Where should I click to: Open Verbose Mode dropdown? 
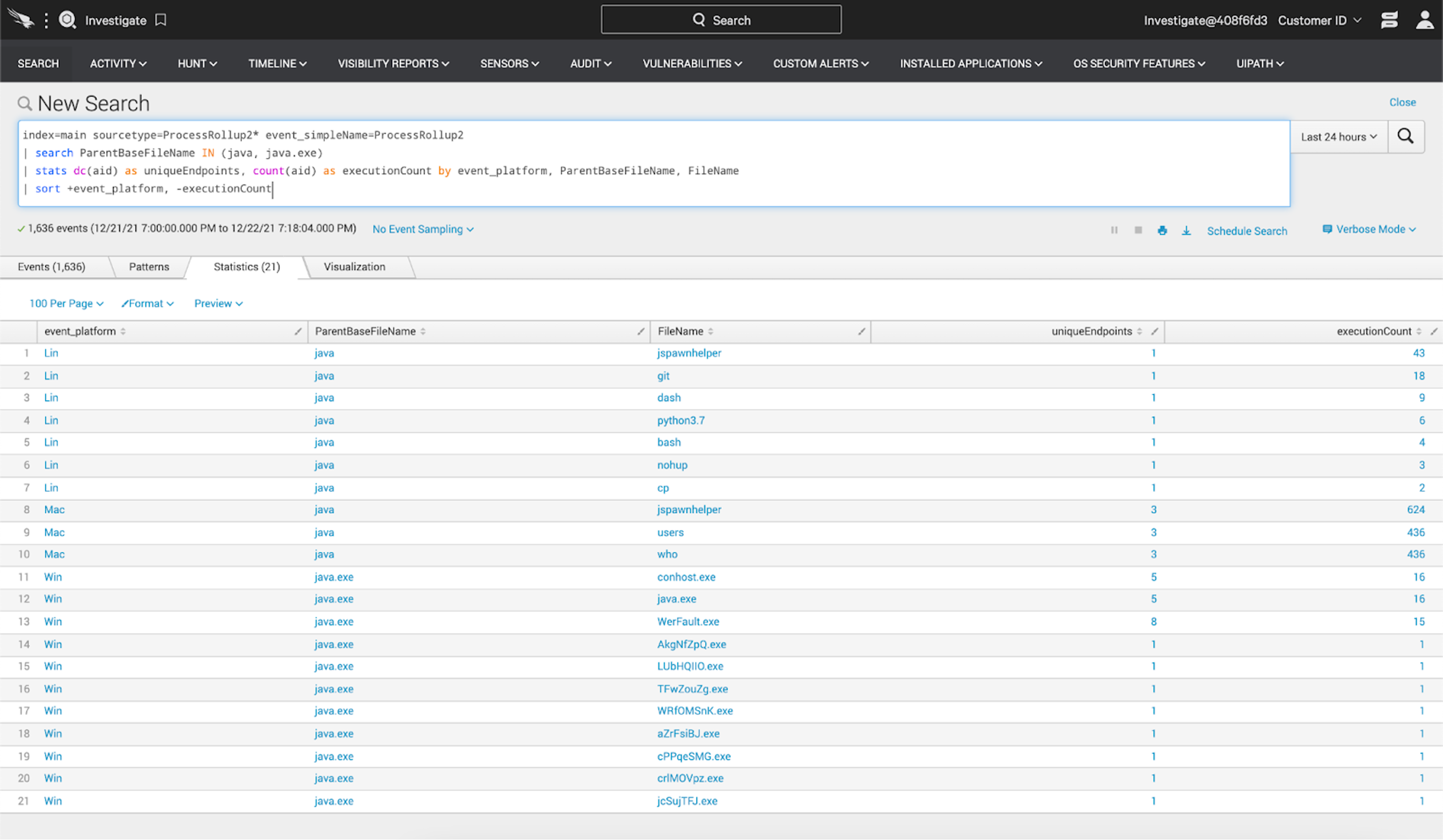point(1369,230)
